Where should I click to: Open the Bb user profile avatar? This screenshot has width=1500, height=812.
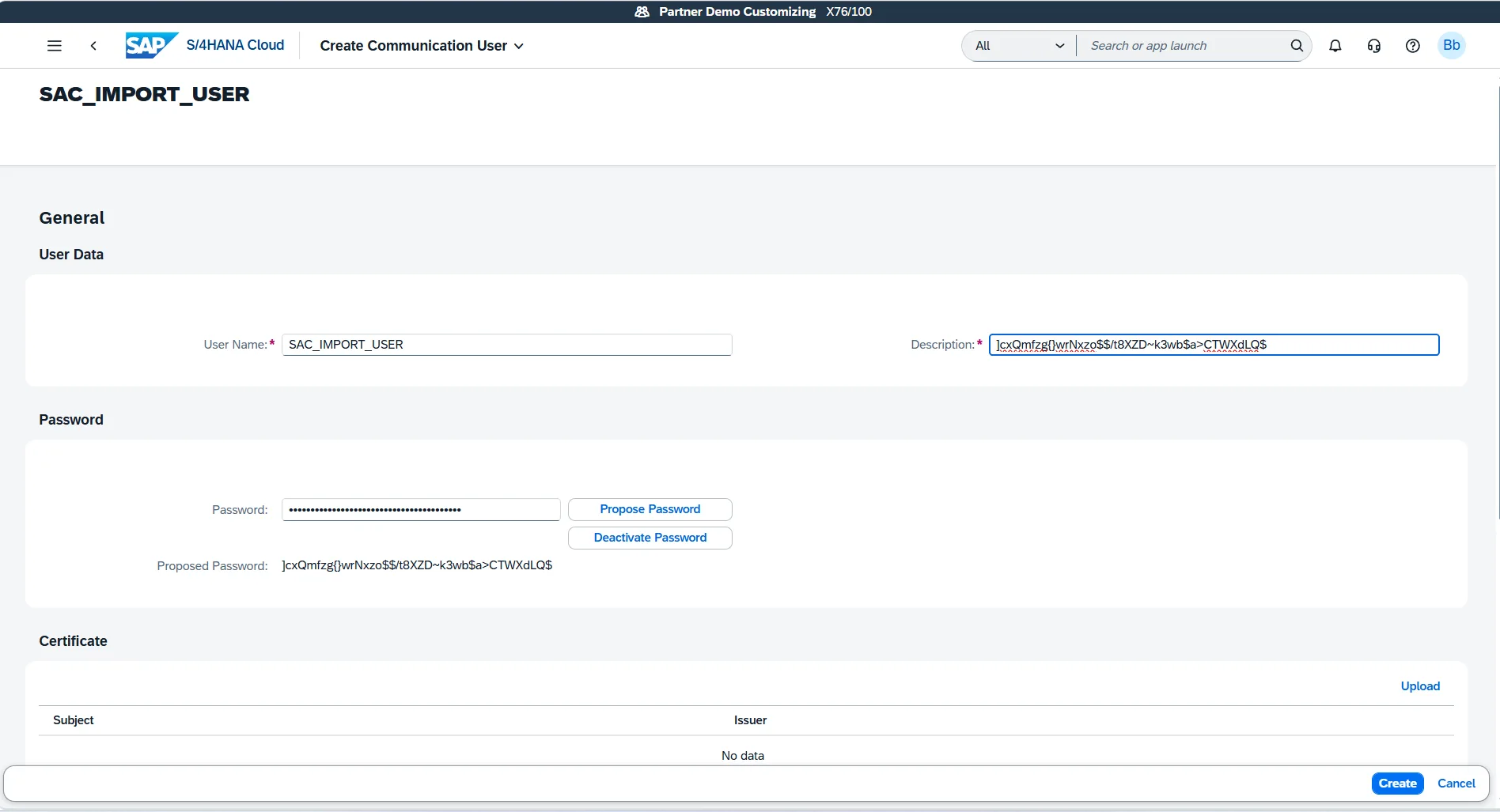(1452, 45)
